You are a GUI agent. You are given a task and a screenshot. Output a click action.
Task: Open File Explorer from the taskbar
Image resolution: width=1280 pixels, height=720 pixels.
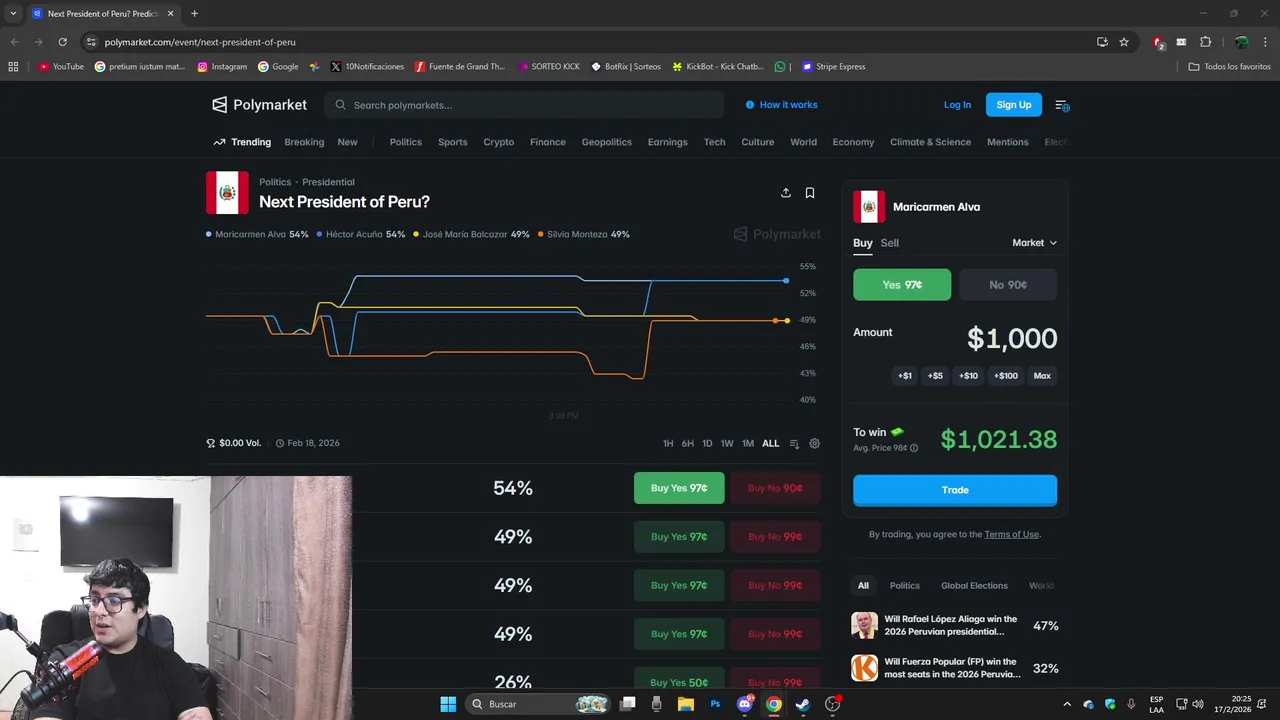686,704
